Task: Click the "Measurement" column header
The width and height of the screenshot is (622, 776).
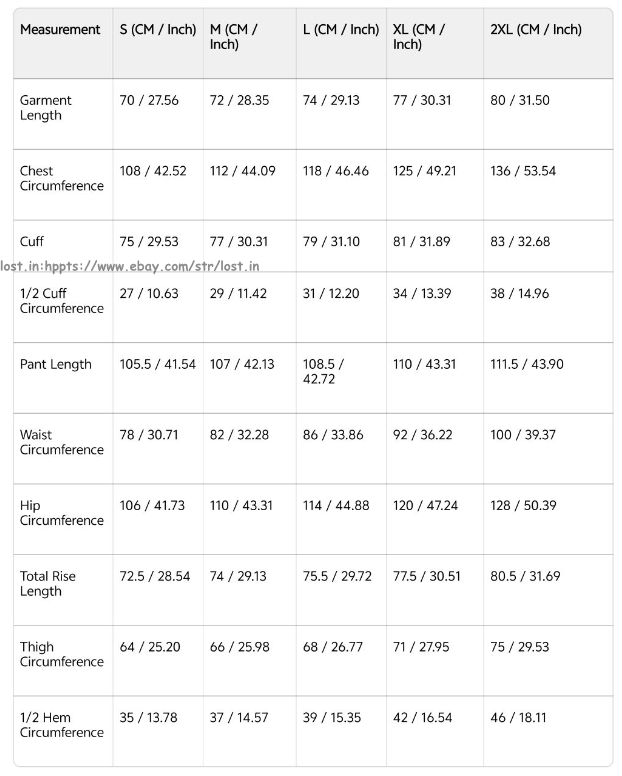Action: (60, 30)
